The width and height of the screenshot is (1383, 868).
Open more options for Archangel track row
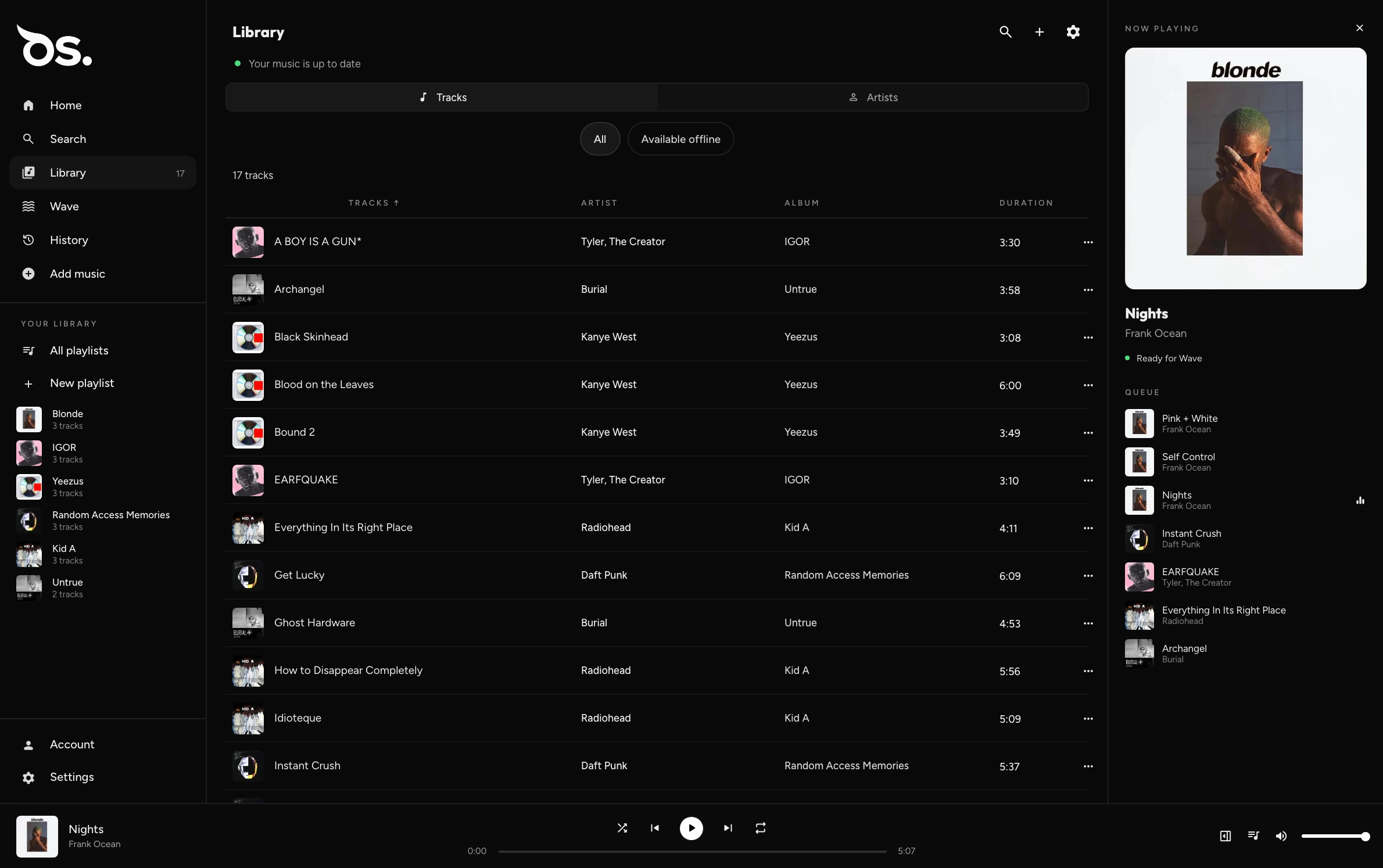[1088, 290]
